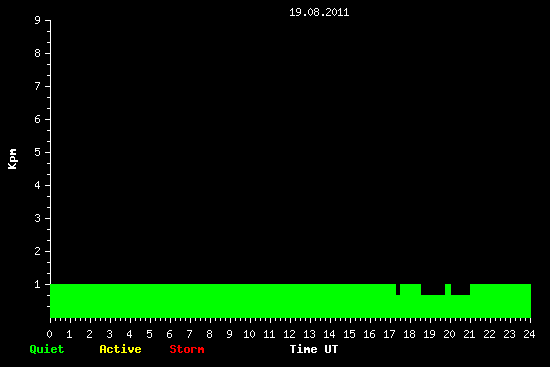This screenshot has height=367, width=550.
Task: Click hour 19 on time axis
Action: point(429,334)
